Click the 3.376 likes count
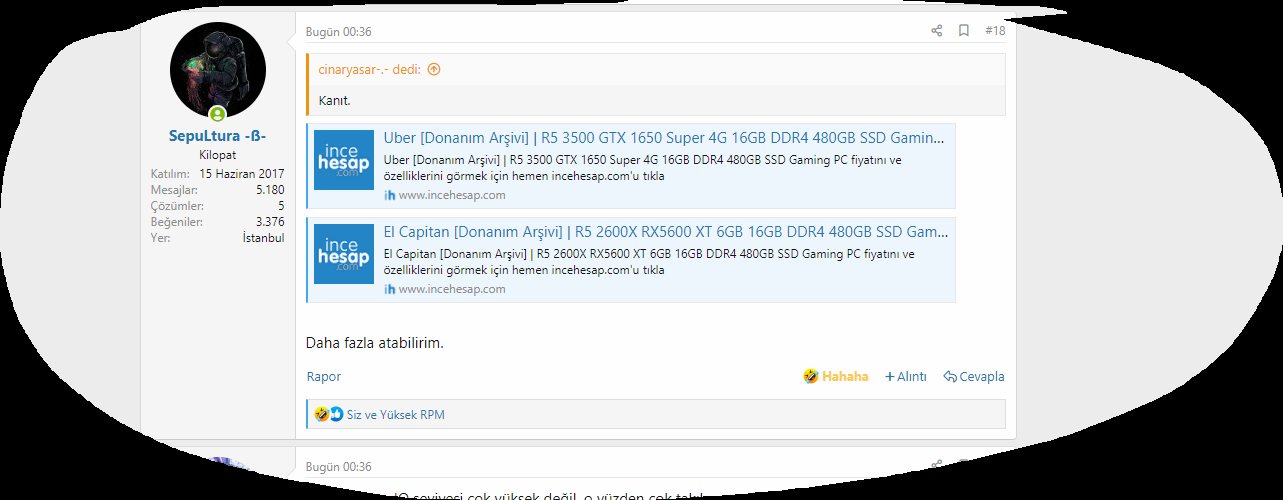Viewport: 1283px width, 500px height. click(x=270, y=222)
